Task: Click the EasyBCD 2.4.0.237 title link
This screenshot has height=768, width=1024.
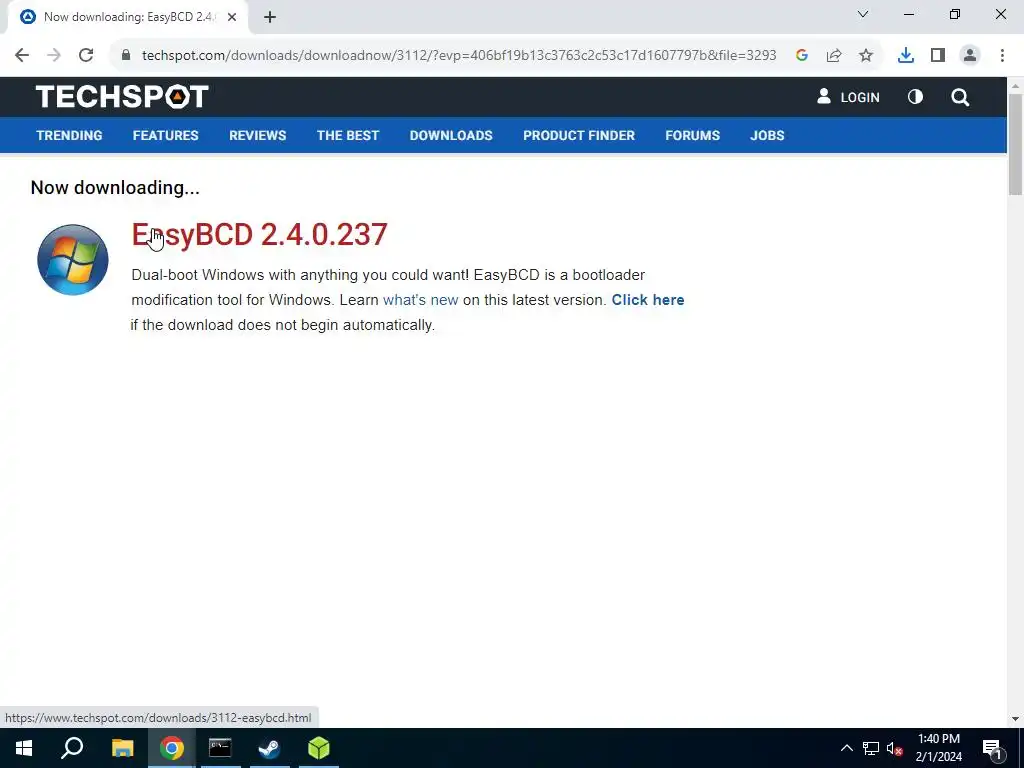Action: point(259,234)
